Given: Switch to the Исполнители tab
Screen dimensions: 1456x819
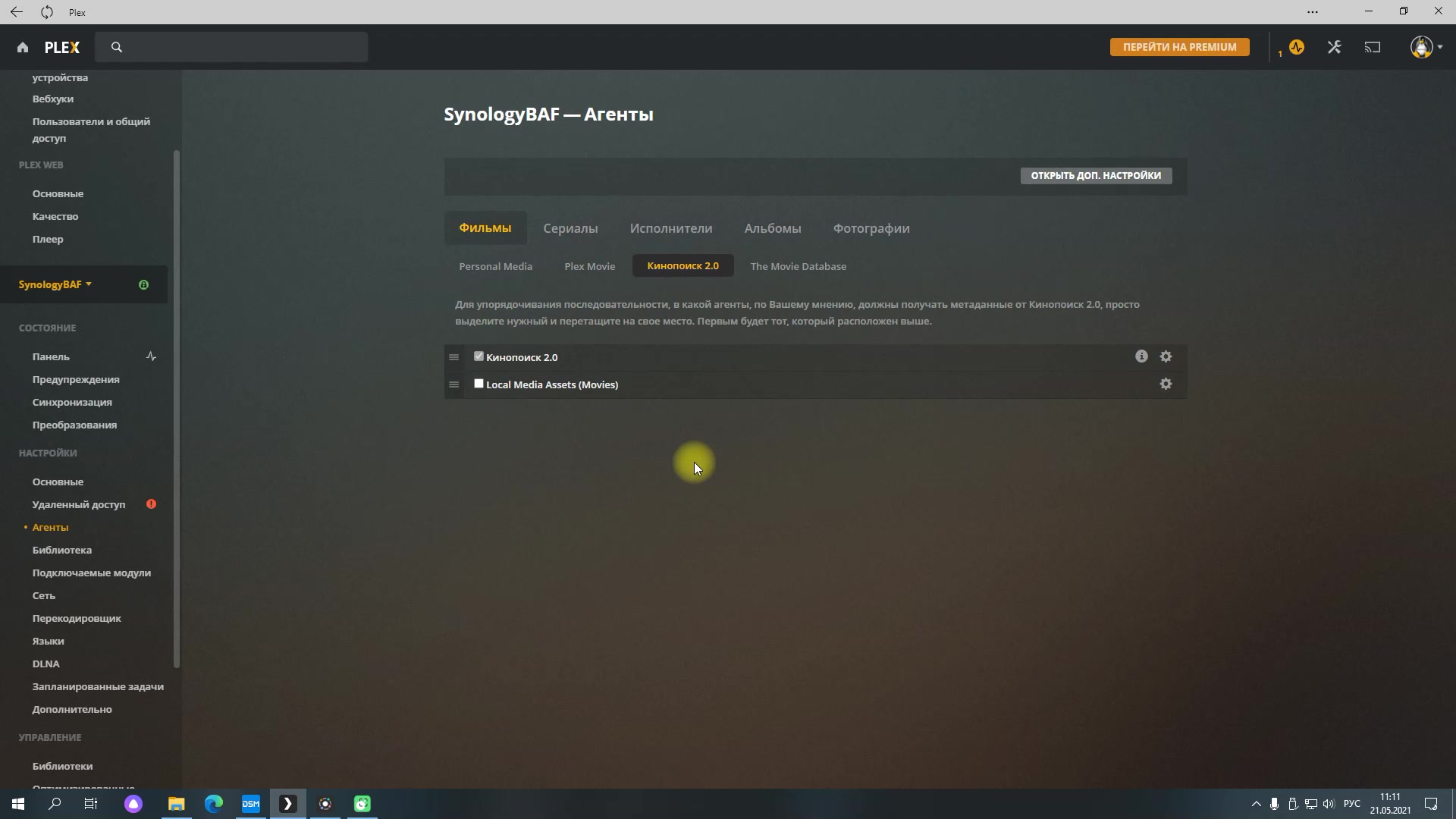Looking at the screenshot, I should (671, 228).
